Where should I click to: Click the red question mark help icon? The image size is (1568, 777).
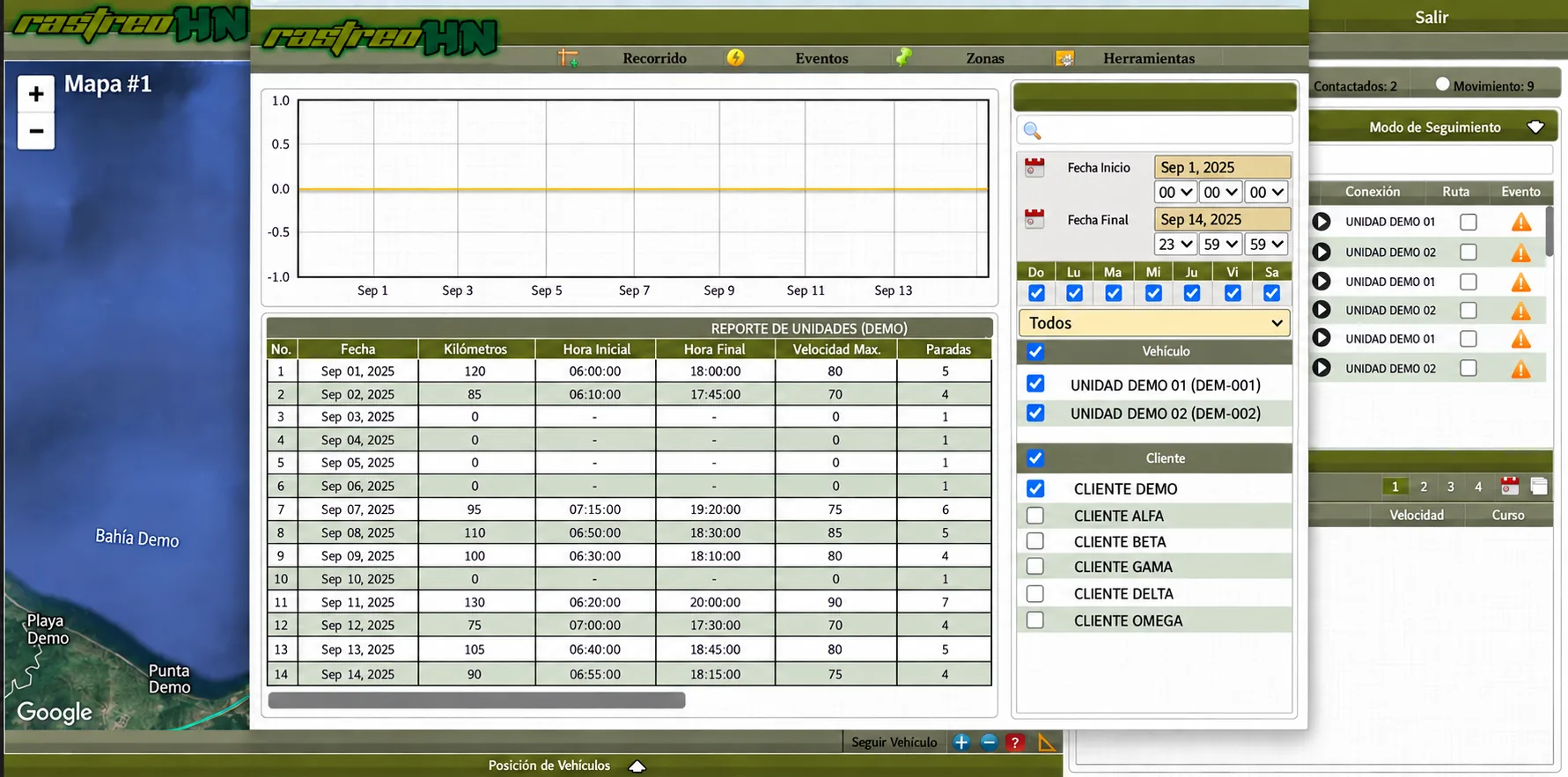pos(1015,743)
